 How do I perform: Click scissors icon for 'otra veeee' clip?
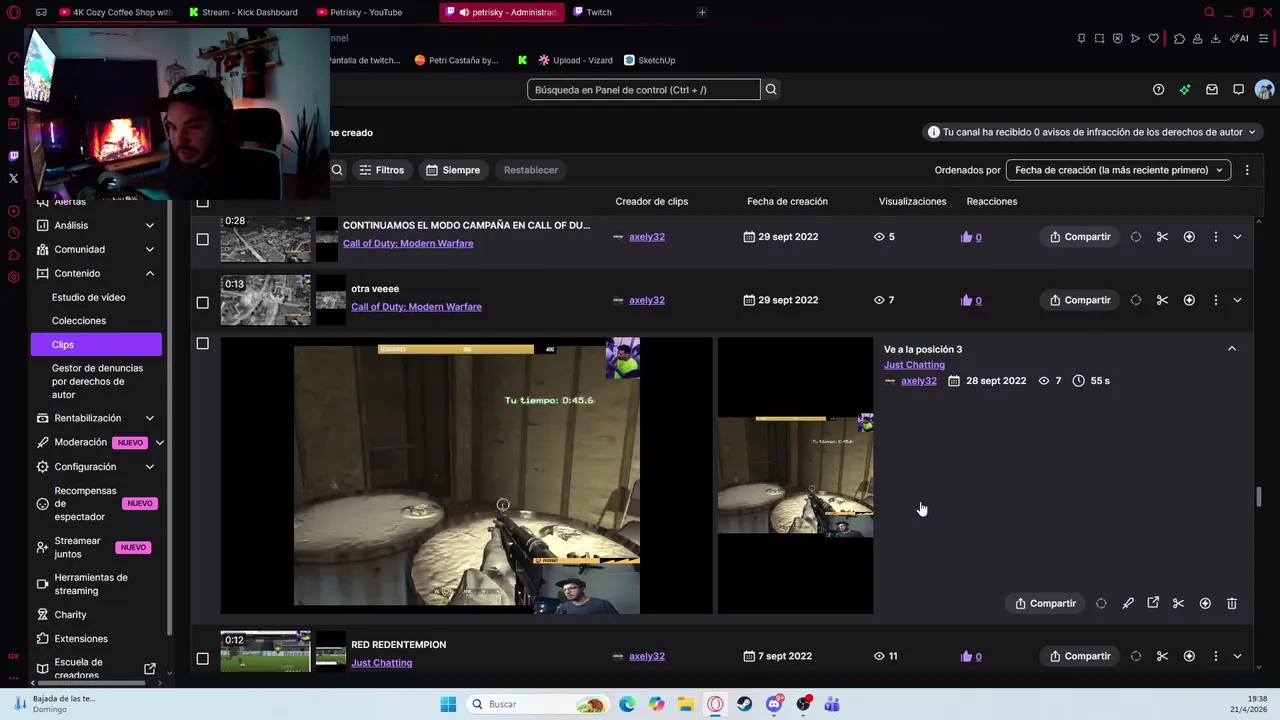tap(1162, 300)
